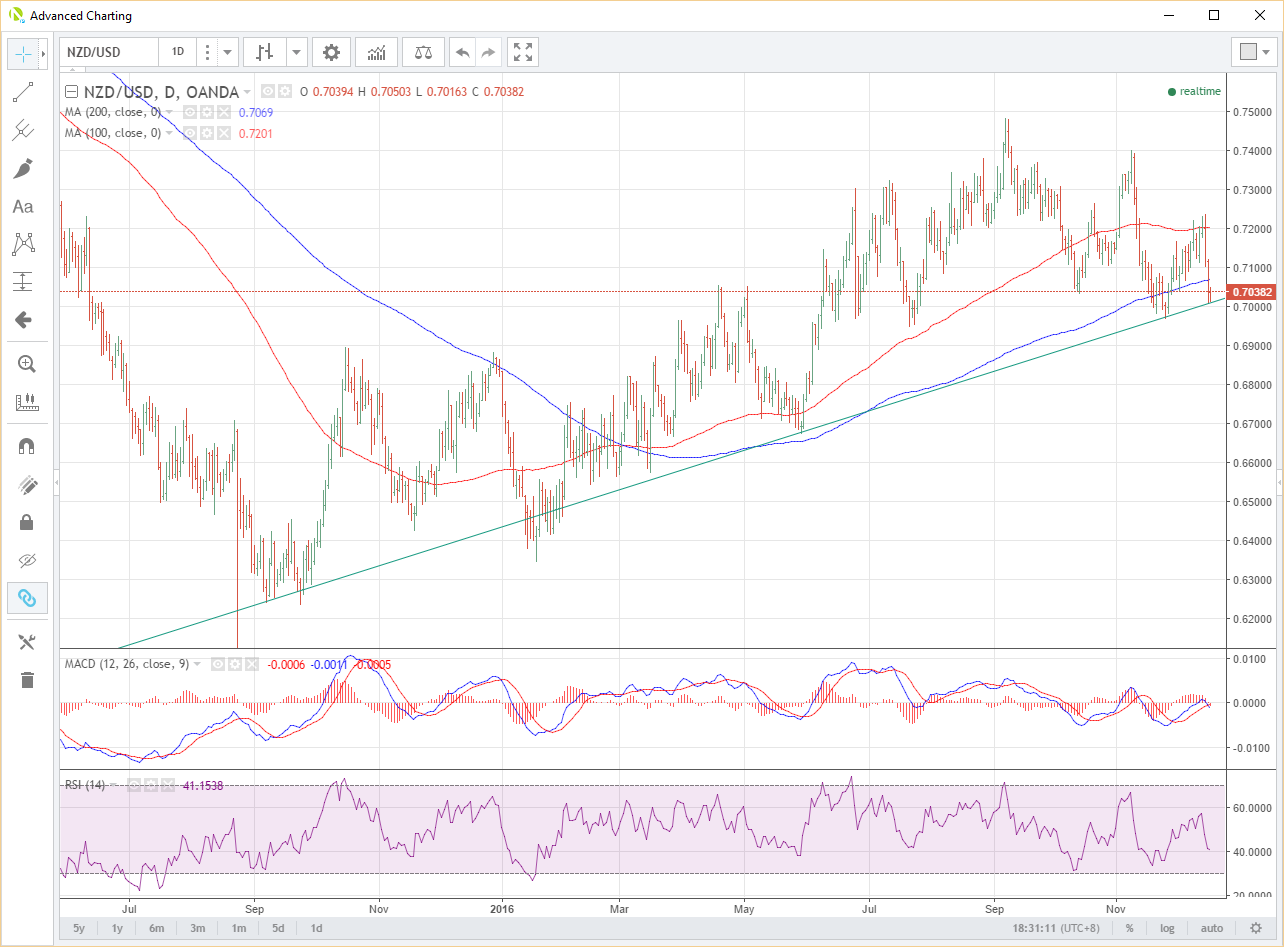Expand MA (200, close, 0) dropdown arrow
Viewport: 1284px width, 947px height.
pos(169,112)
